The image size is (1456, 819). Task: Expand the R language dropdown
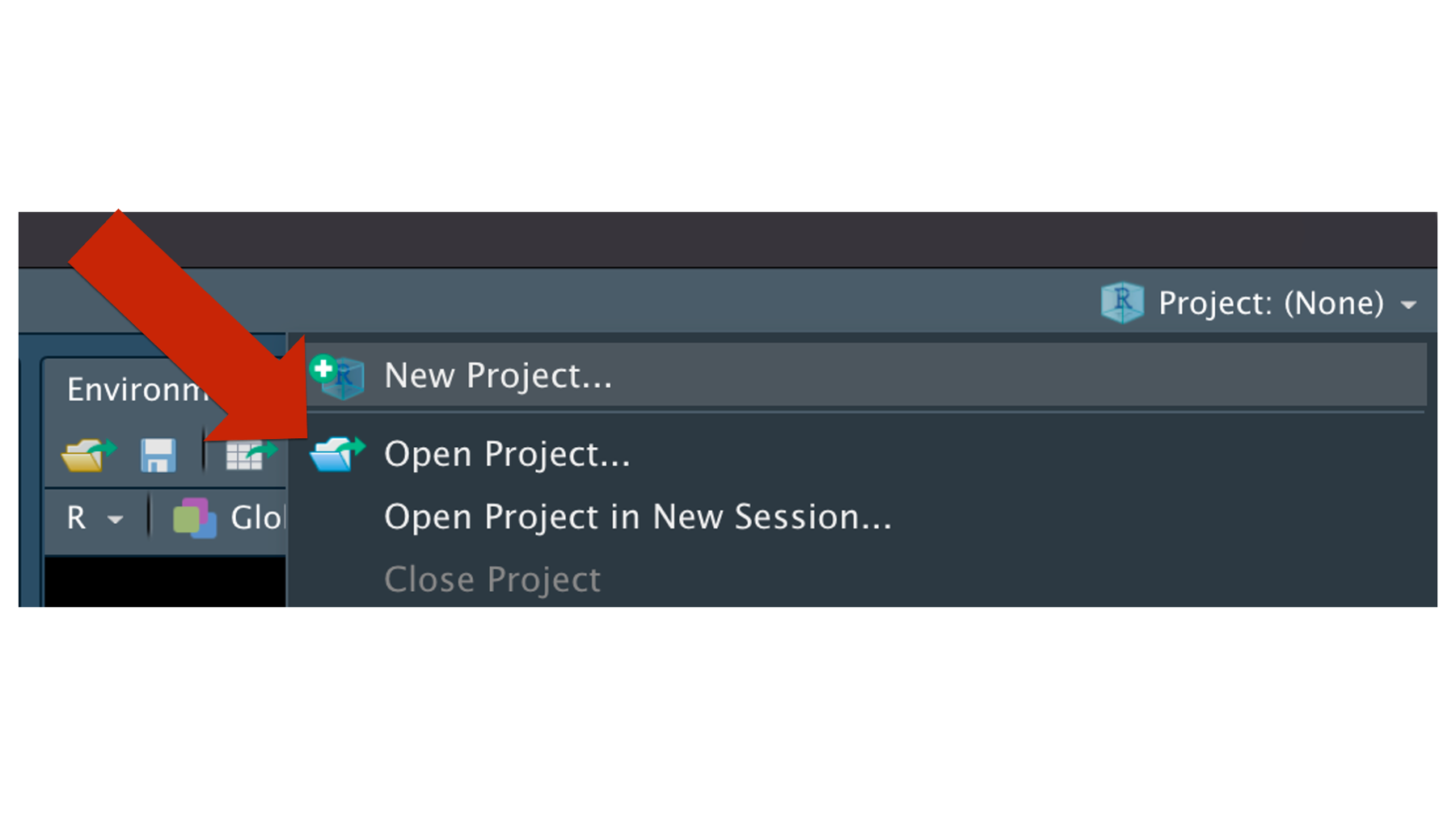tap(95, 517)
